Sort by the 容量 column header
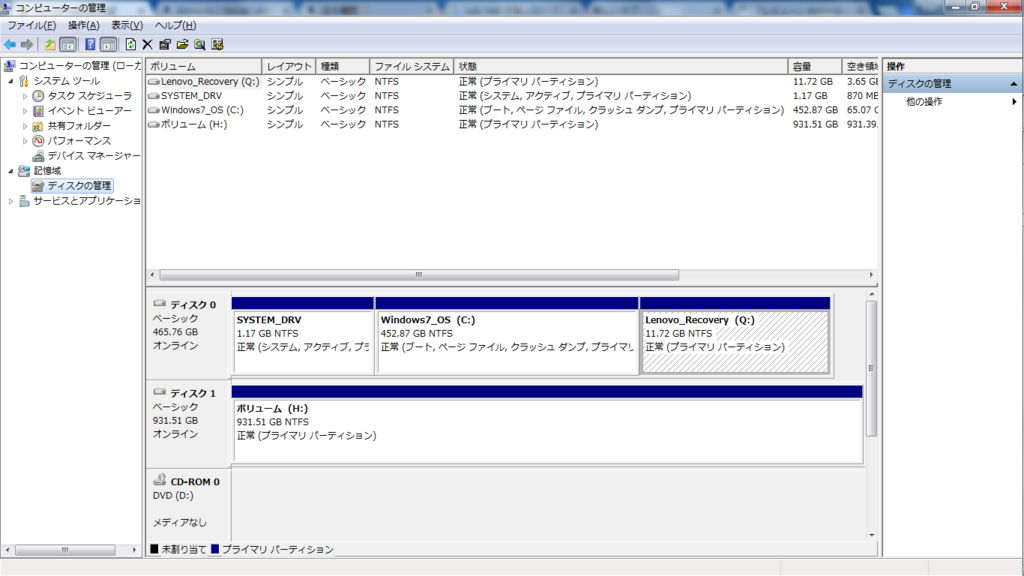1024x576 pixels. (815, 67)
